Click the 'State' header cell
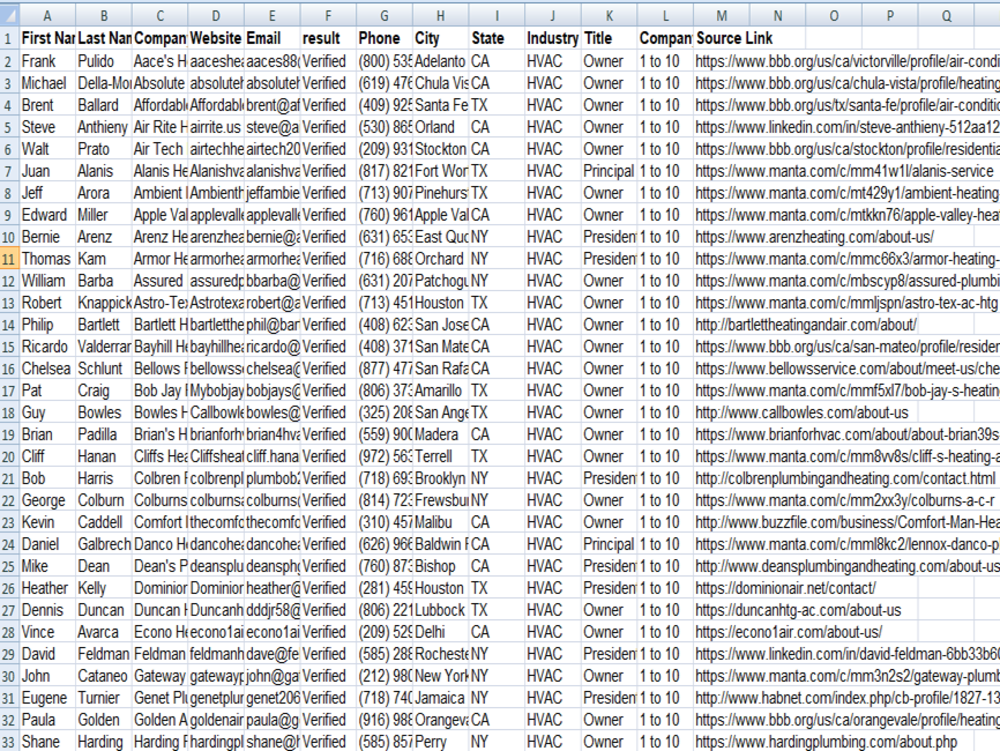The width and height of the screenshot is (1000, 751). pyautogui.click(x=497, y=38)
